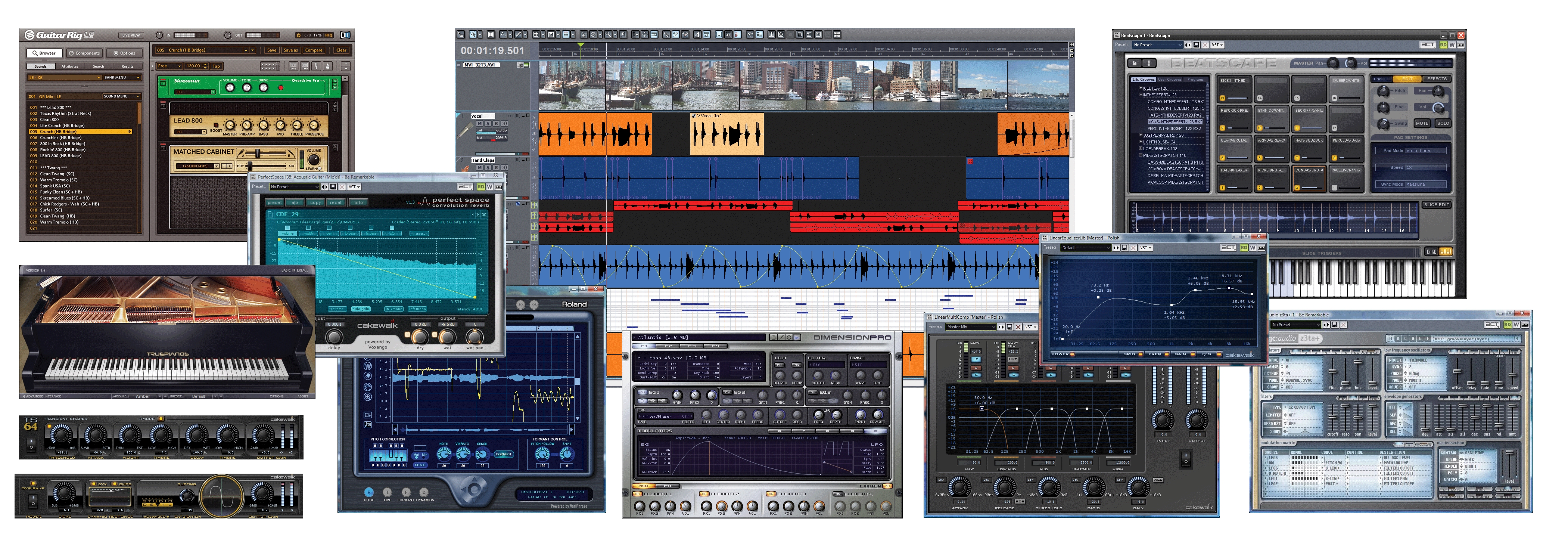
Task: Select HATS-INTHEDESERT-123.RX2 in Beatscape
Action: (x=1175, y=115)
